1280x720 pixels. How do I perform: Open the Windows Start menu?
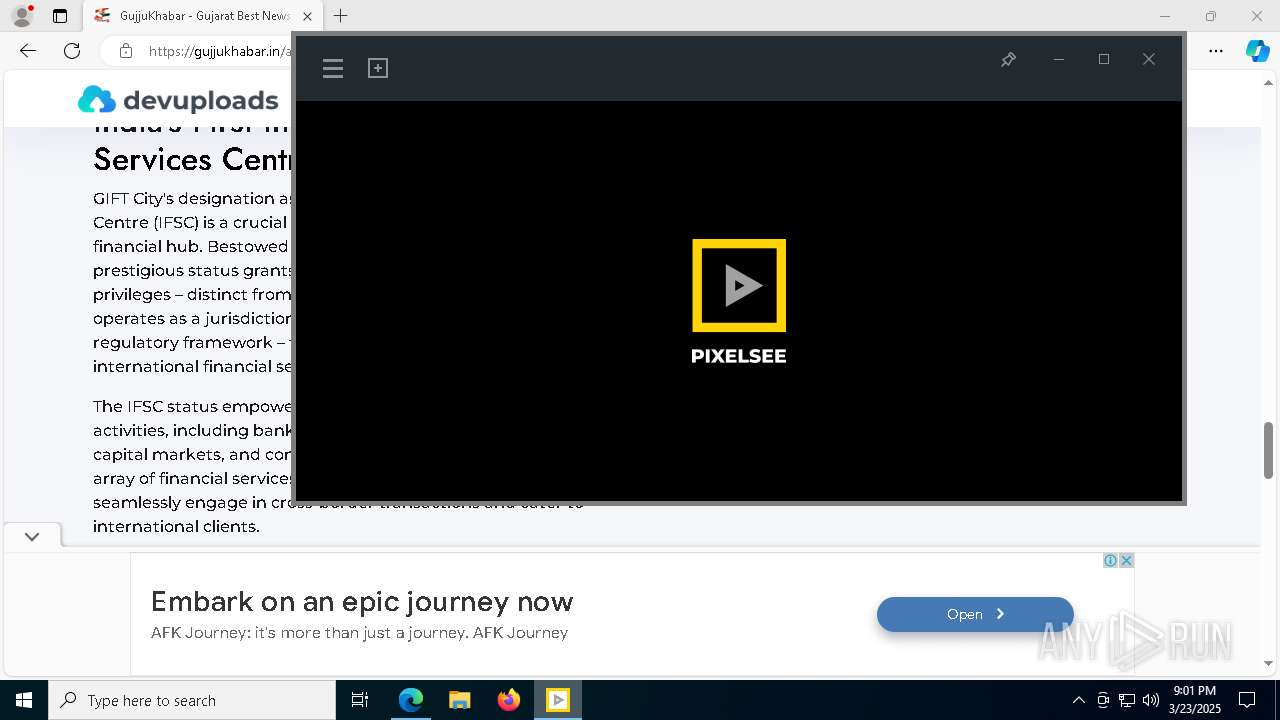pos(24,700)
